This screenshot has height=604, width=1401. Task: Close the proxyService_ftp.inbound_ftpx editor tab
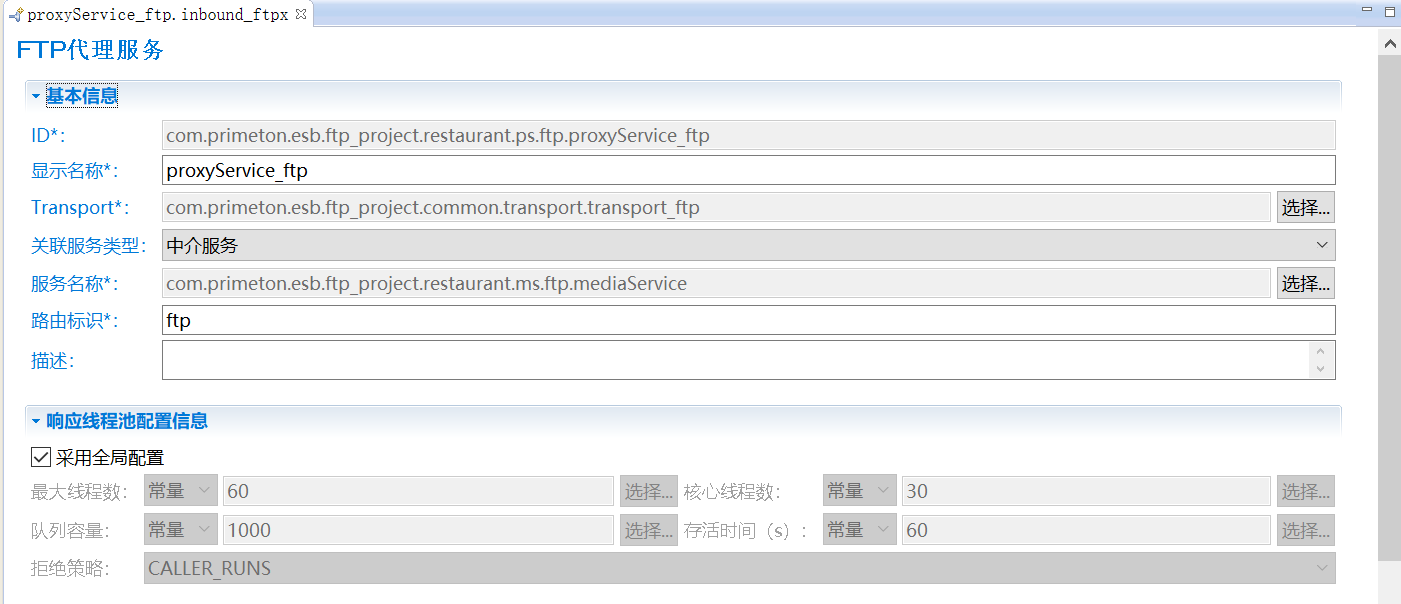[301, 14]
